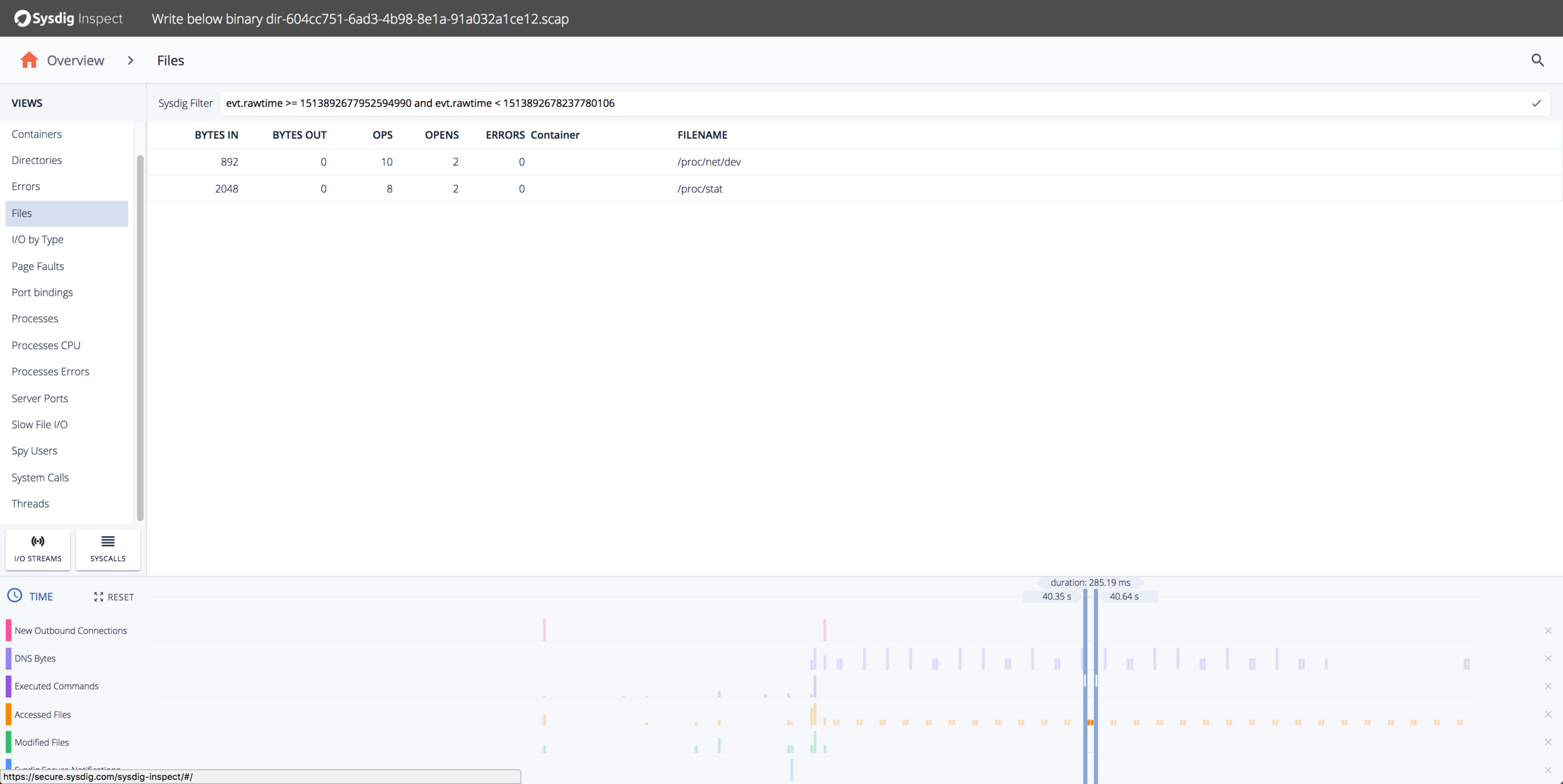Click the New Outbound Connections label
Screen dimensions: 1563x784
71,630
